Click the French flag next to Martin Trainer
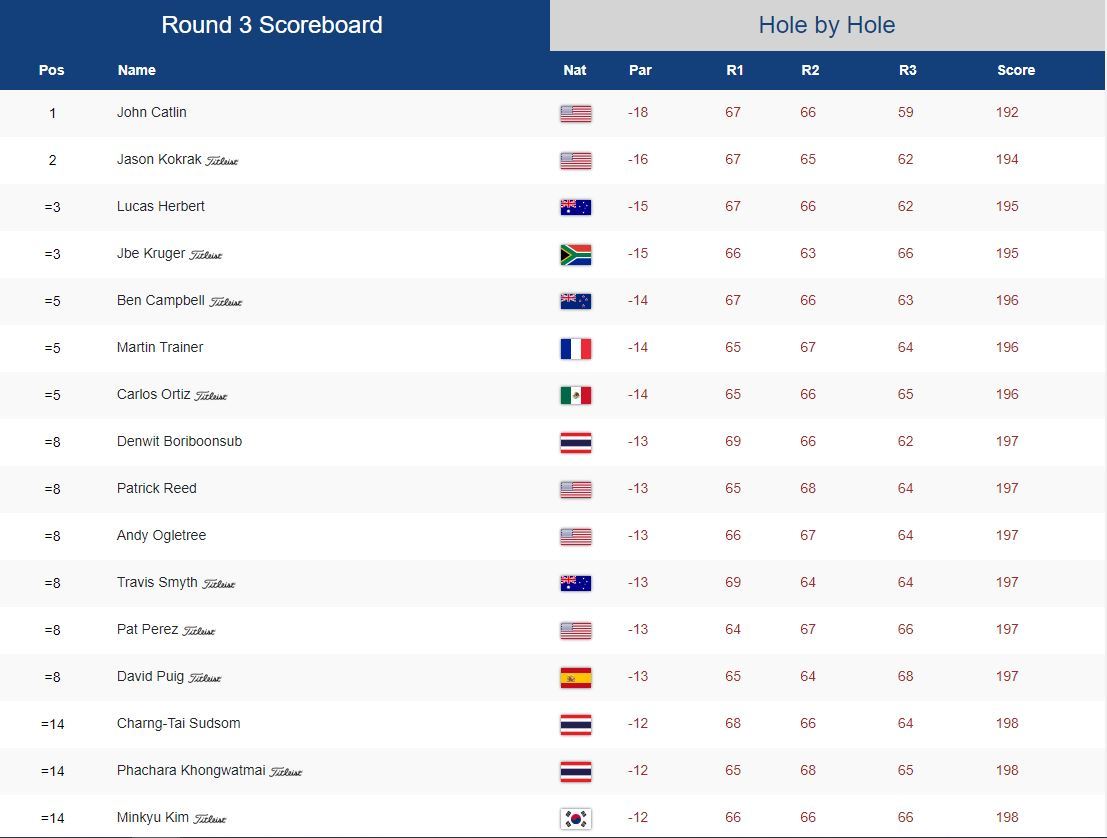 (576, 348)
